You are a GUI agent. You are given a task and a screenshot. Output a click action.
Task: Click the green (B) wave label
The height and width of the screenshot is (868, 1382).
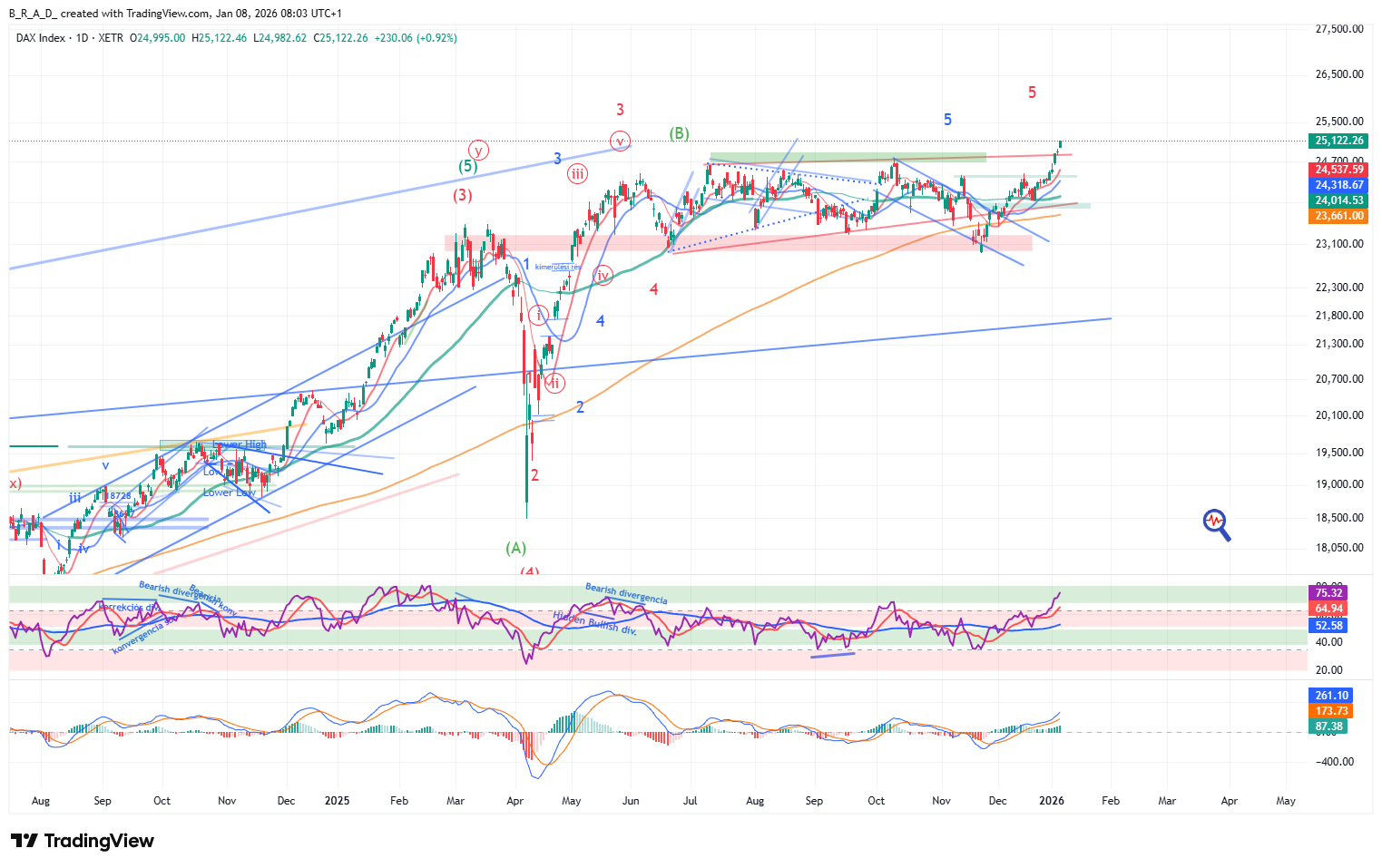[x=679, y=133]
